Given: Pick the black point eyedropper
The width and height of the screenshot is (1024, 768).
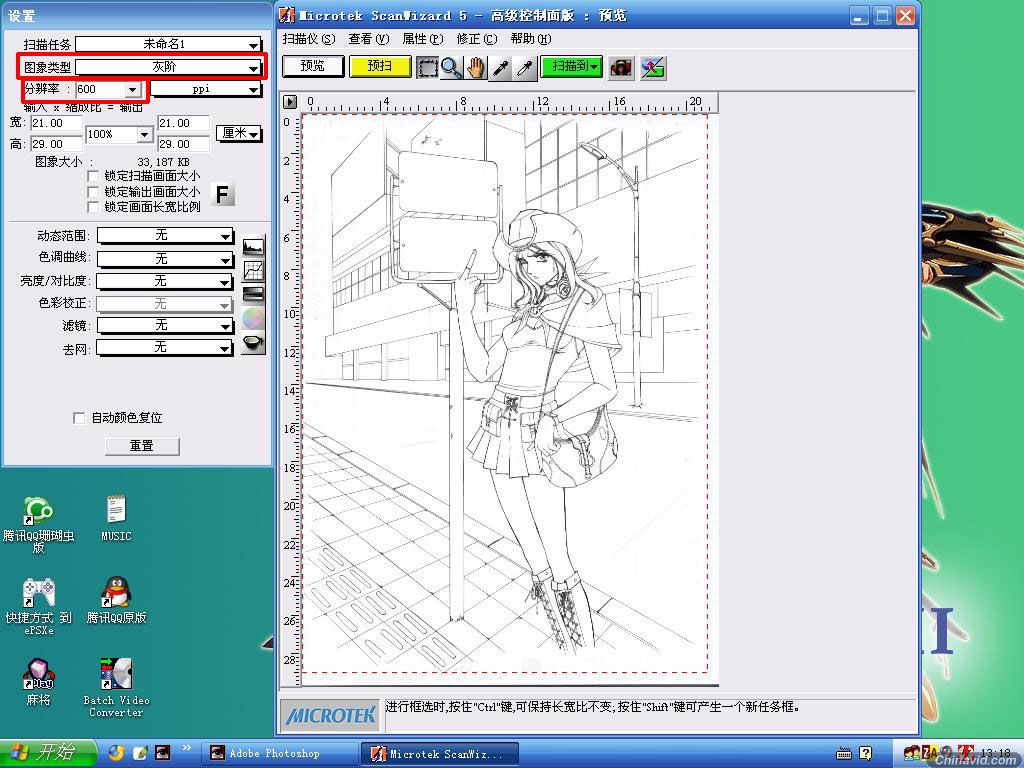Looking at the screenshot, I should (x=501, y=67).
